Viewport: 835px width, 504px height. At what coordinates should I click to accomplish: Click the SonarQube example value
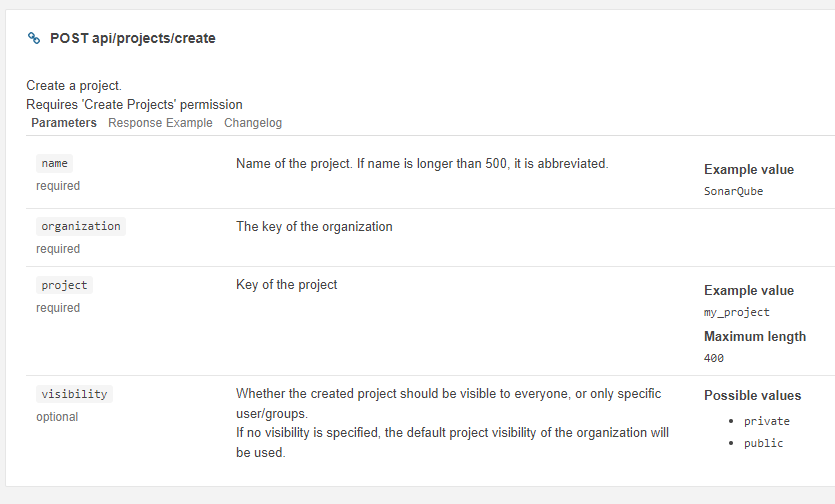click(733, 191)
